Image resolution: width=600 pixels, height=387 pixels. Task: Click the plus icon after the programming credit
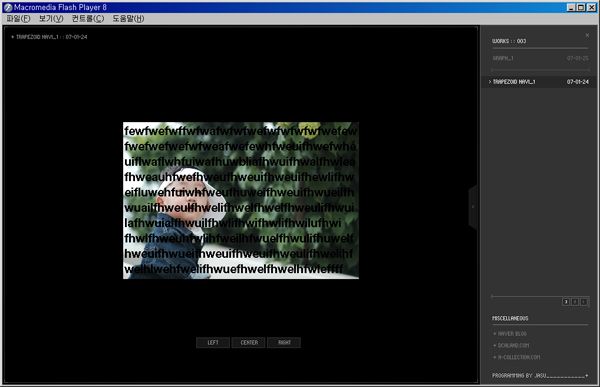click(x=587, y=376)
